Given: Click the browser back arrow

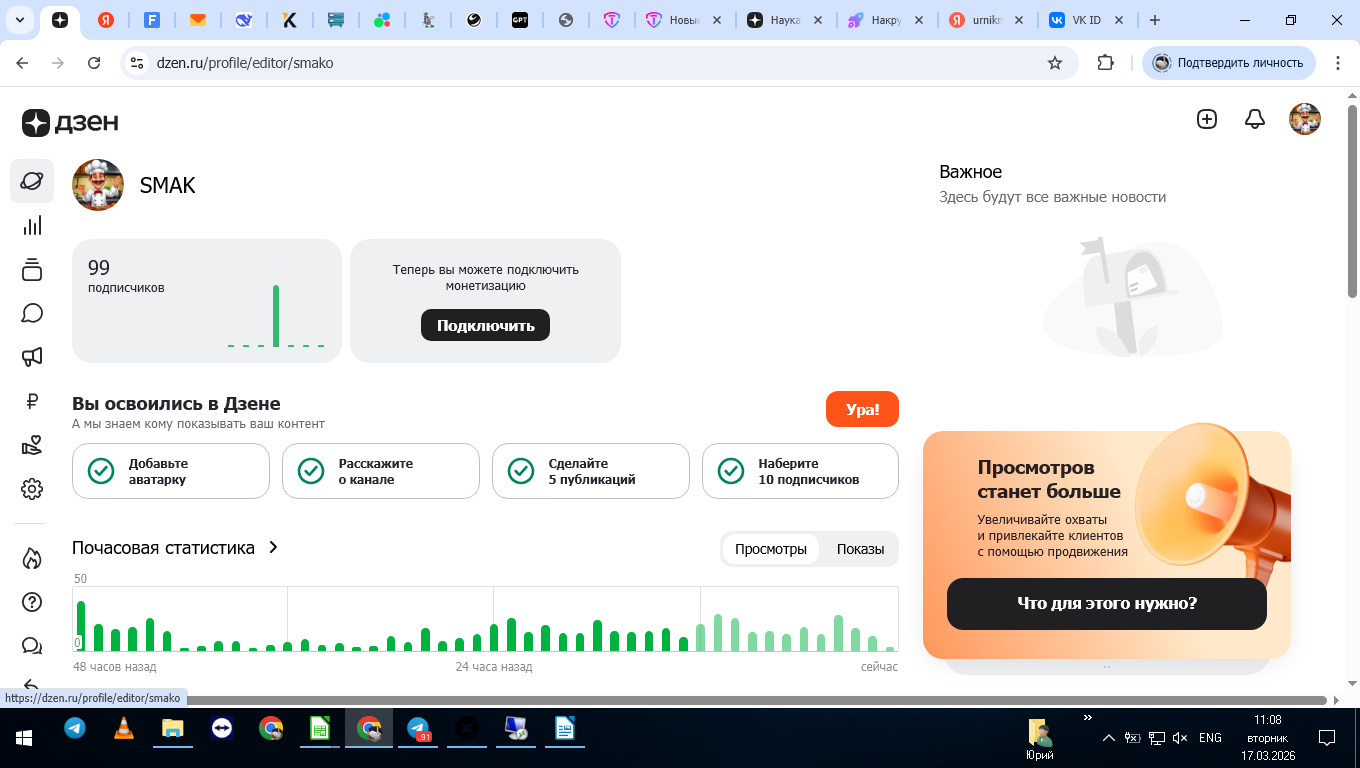Looking at the screenshot, I should pyautogui.click(x=22, y=63).
